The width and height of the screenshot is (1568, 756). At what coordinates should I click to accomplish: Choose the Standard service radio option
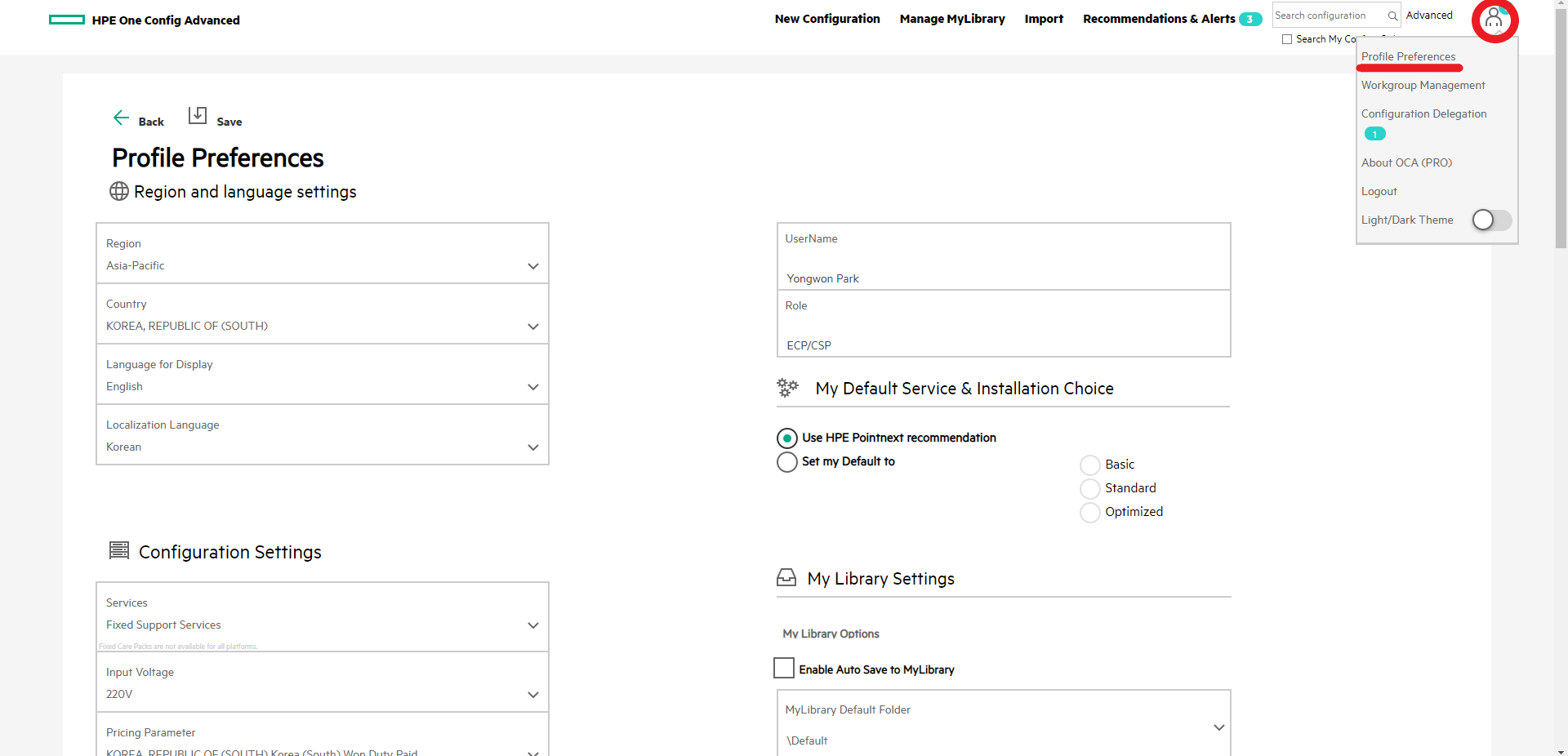[x=1090, y=489]
